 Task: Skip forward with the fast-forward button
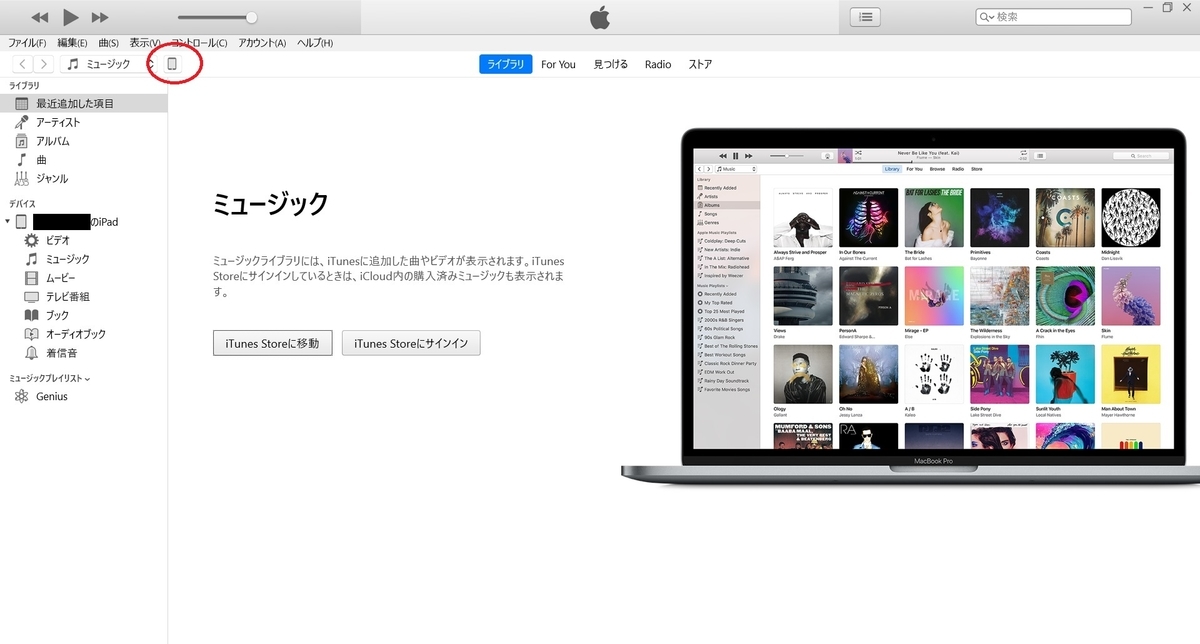[x=100, y=17]
